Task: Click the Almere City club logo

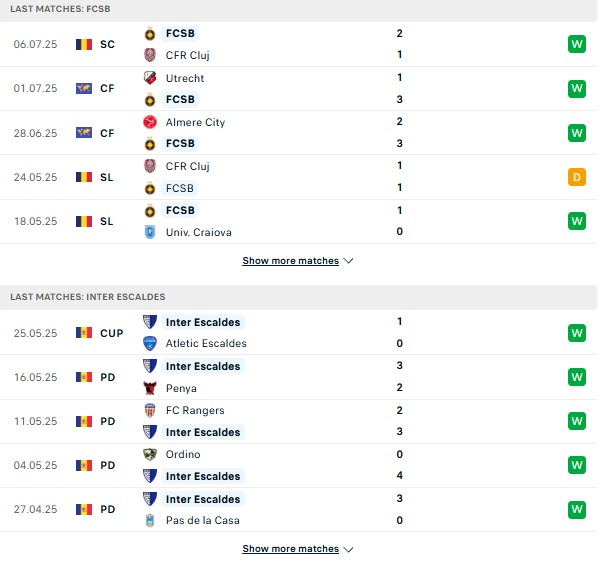Action: (x=150, y=122)
